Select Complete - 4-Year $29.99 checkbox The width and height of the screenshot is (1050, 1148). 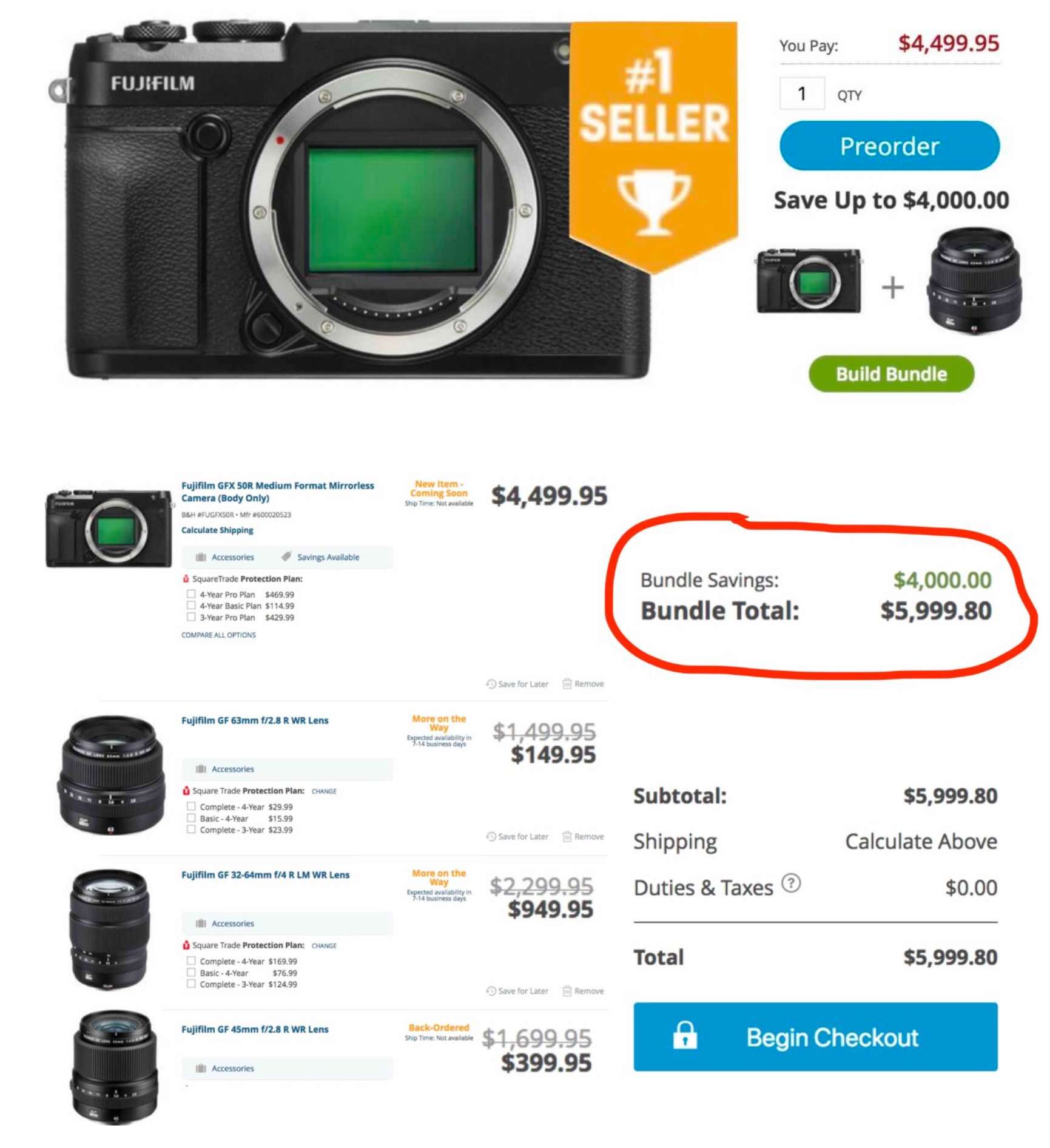coord(191,806)
